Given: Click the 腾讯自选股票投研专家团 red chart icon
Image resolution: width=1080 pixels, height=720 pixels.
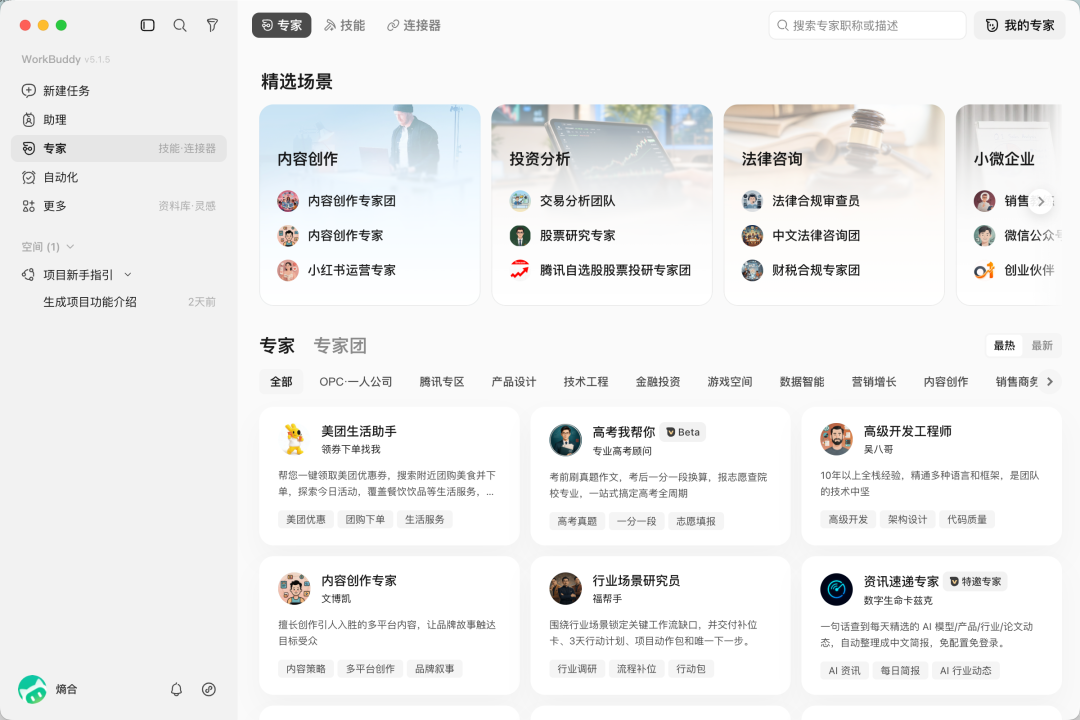Looking at the screenshot, I should 520,270.
